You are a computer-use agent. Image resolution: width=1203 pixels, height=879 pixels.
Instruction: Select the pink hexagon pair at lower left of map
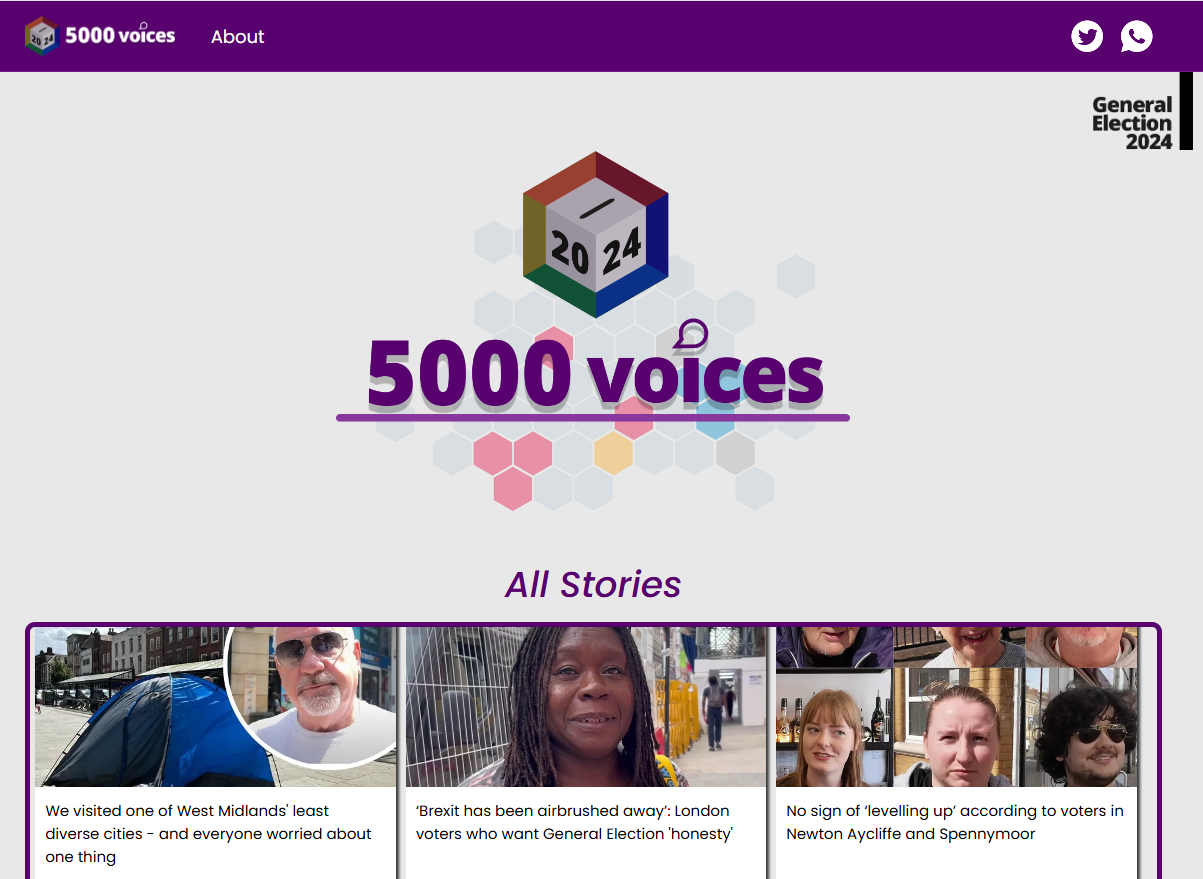(513, 453)
